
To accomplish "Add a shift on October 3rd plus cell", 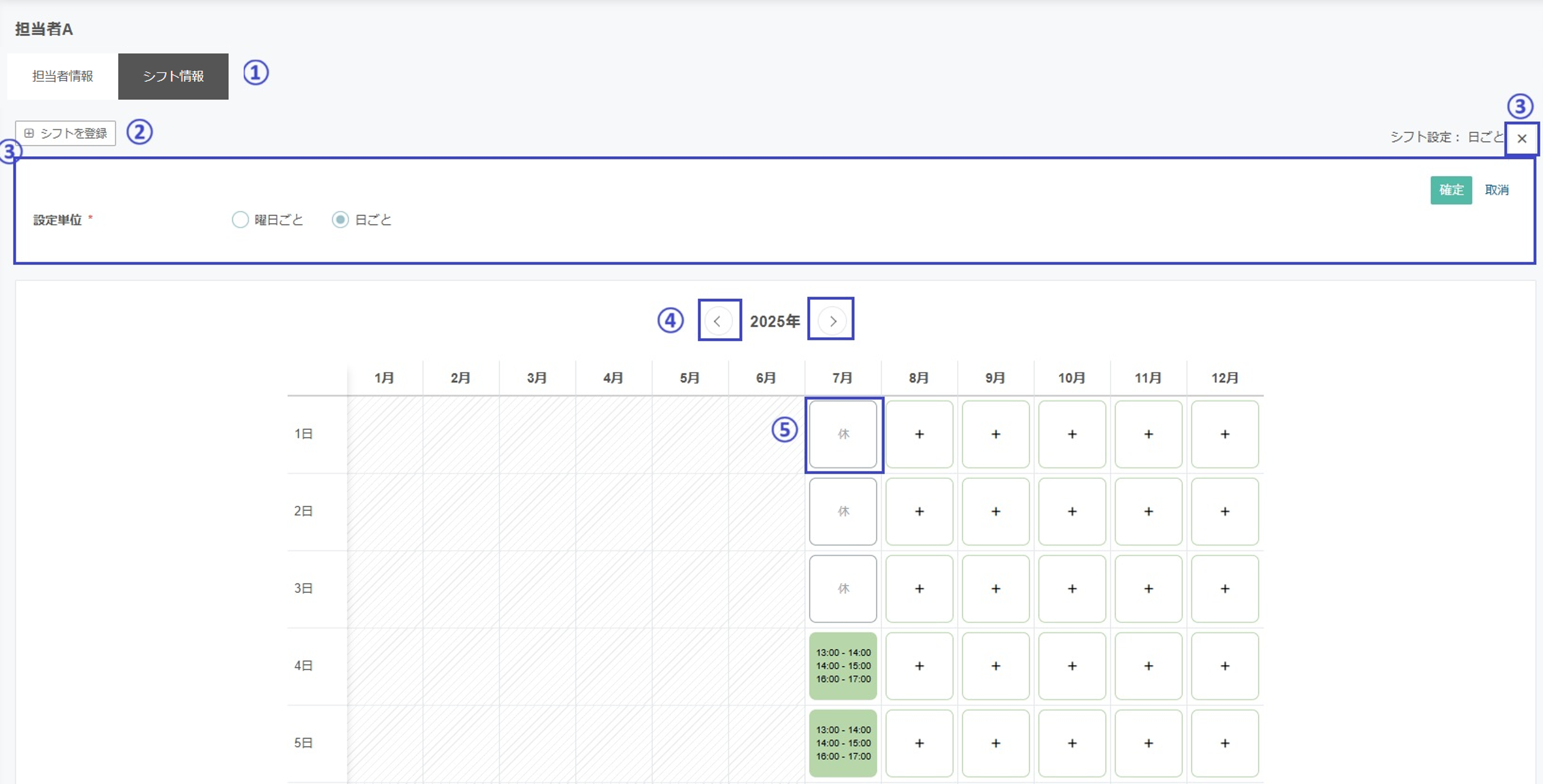I will pos(1072,589).
